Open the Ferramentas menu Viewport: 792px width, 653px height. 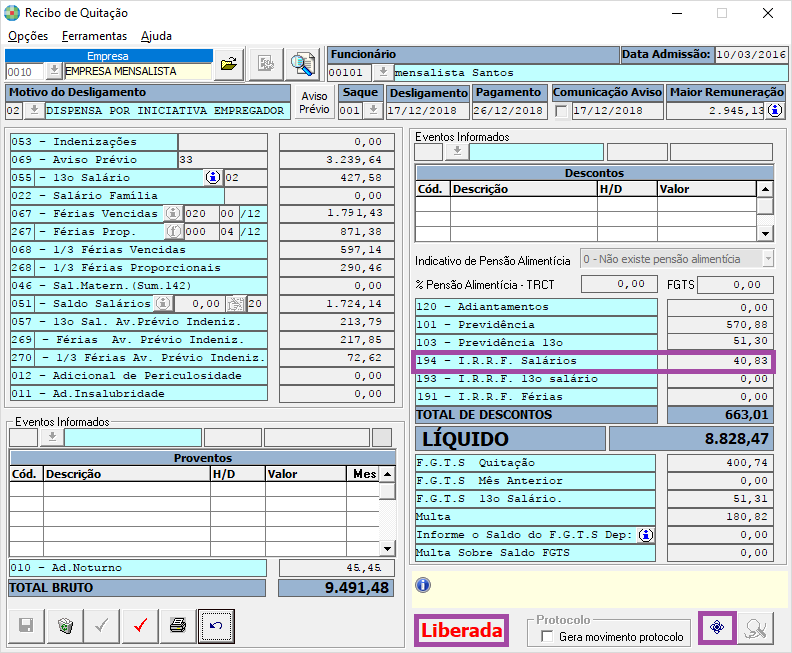coord(94,36)
